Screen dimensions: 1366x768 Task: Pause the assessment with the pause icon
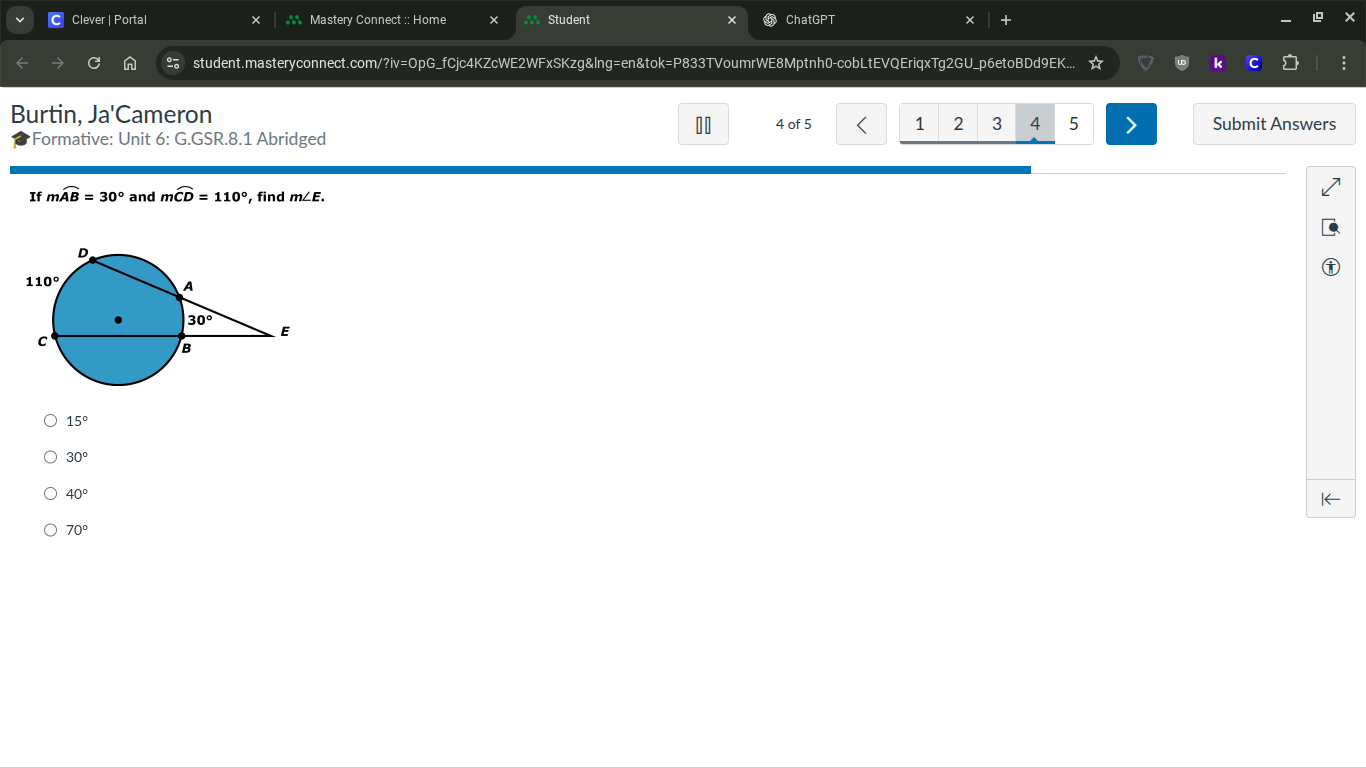pyautogui.click(x=703, y=125)
